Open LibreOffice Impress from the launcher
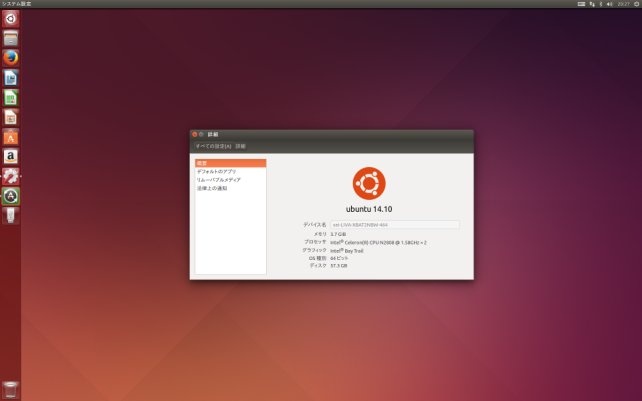642x401 pixels. tap(11, 118)
